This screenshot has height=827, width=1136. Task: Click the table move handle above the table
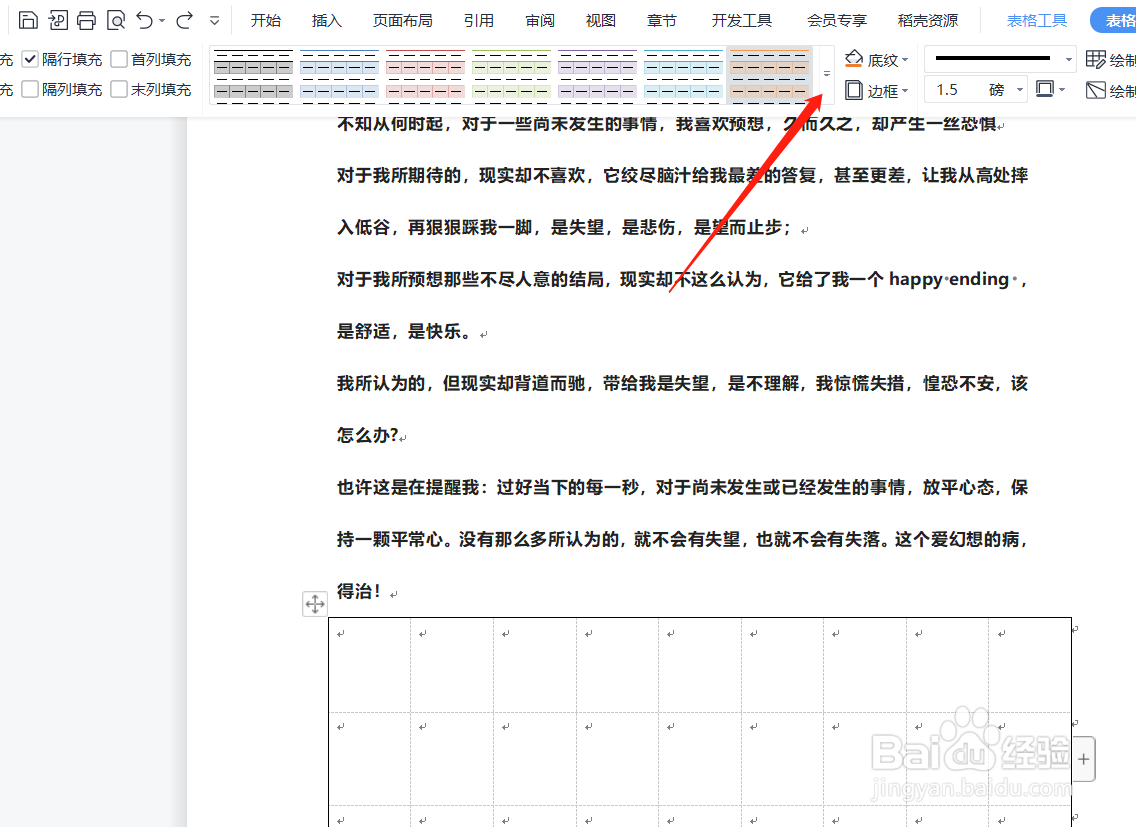tap(315, 603)
